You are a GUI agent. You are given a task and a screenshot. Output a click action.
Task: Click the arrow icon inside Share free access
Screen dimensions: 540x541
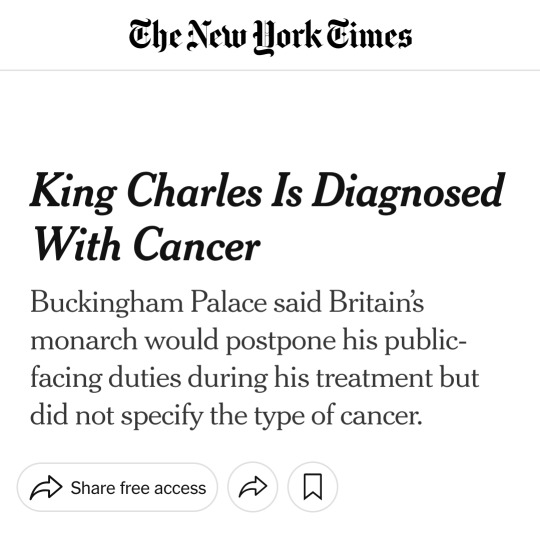(x=46, y=487)
